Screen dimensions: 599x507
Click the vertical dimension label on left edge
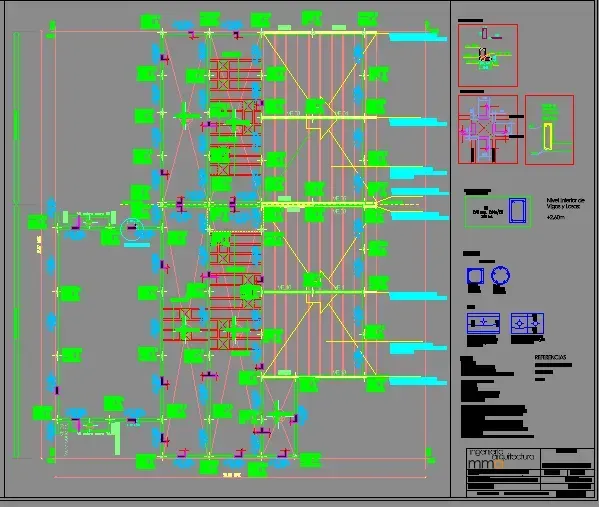point(39,245)
